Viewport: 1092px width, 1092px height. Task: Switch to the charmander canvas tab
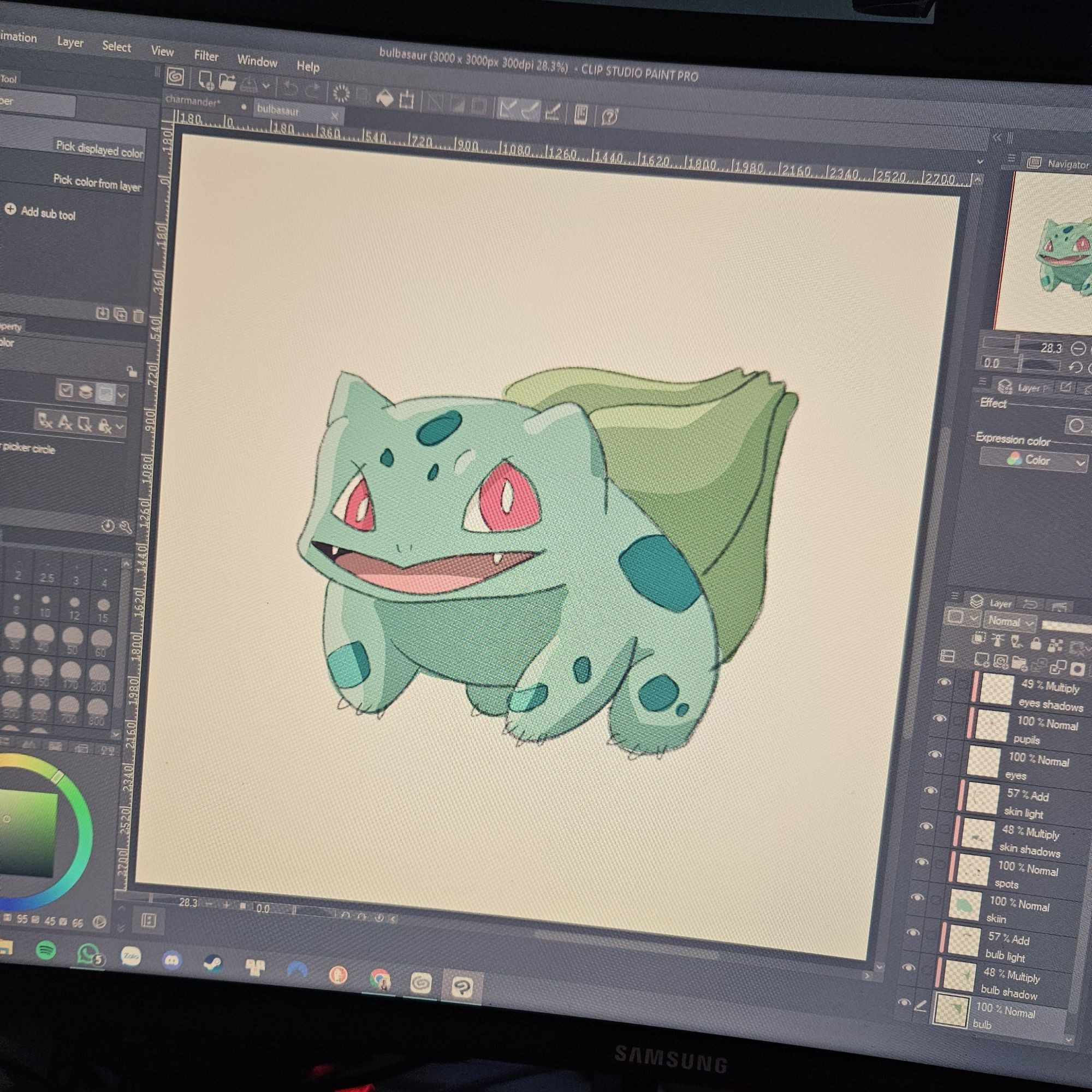click(193, 102)
